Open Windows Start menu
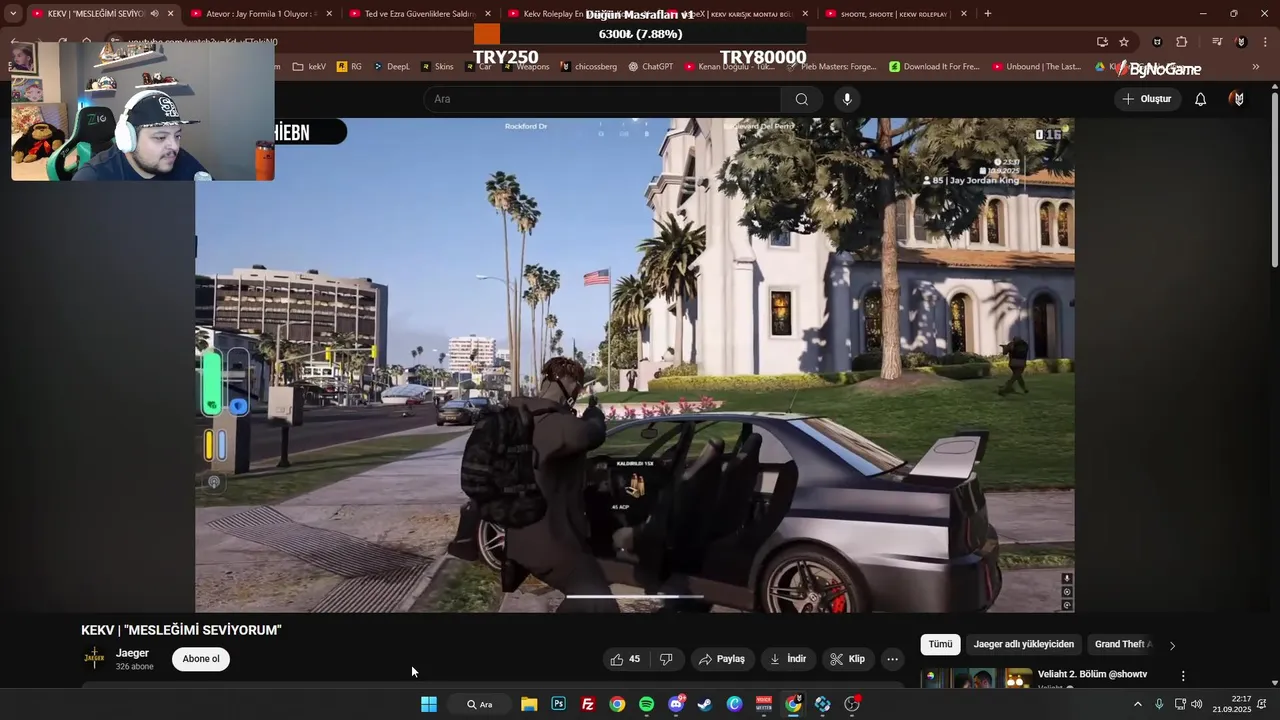Screen dimensions: 1280x720 tap(429, 704)
